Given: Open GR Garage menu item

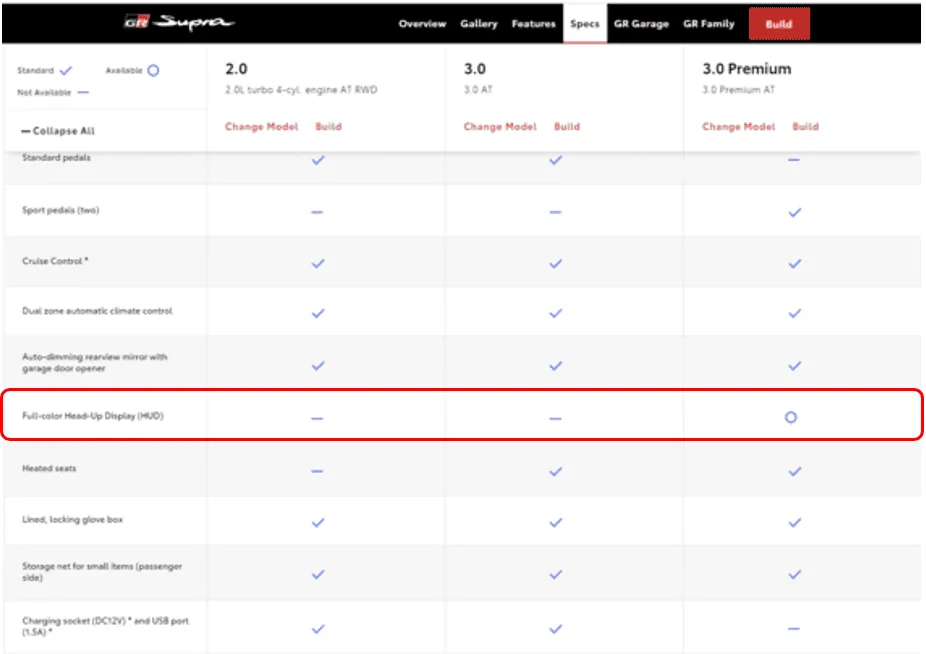Looking at the screenshot, I should [641, 24].
